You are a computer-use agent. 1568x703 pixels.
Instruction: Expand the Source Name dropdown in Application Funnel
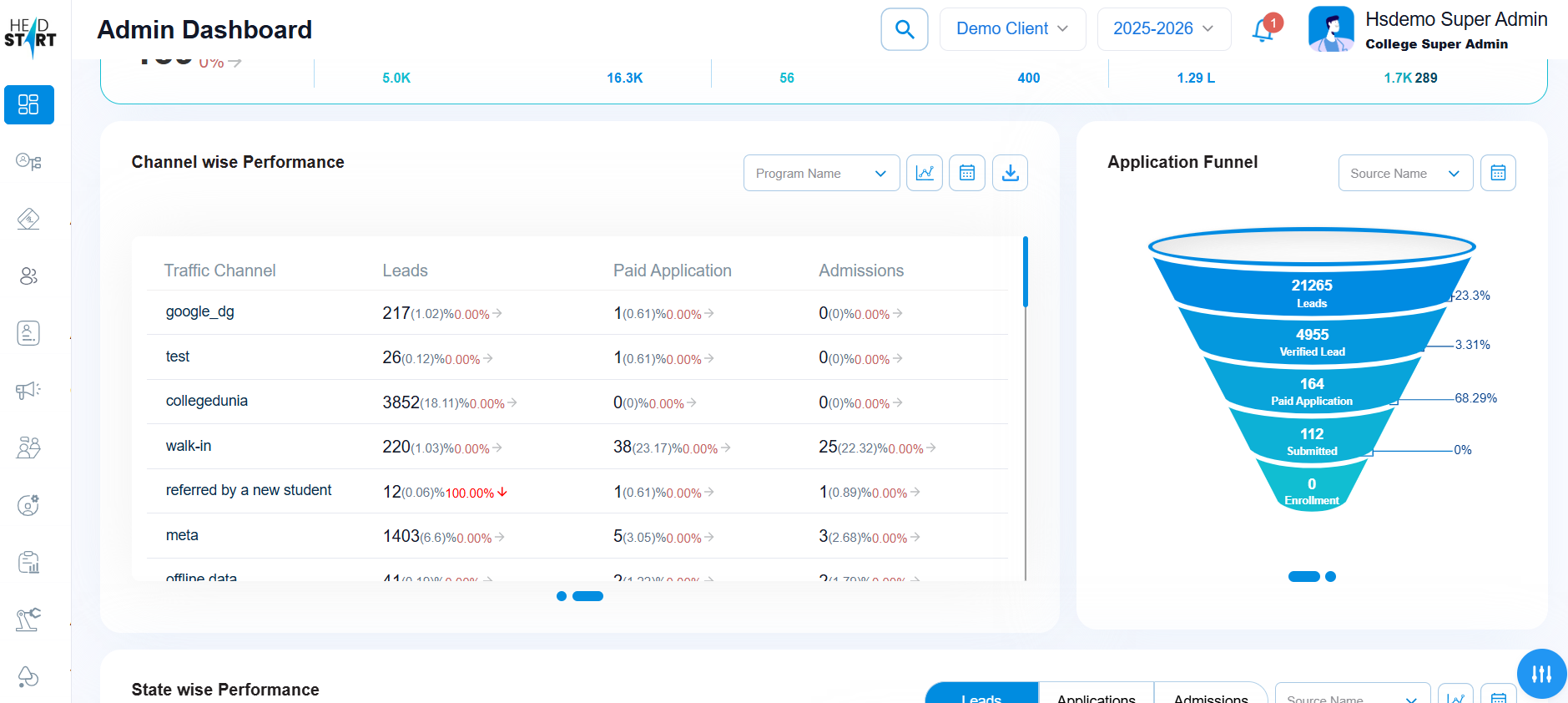coord(1405,173)
